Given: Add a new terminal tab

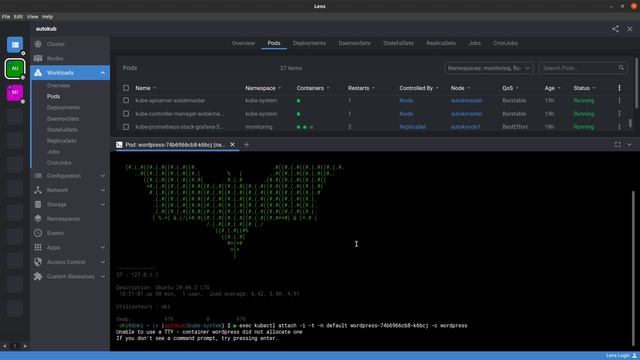Looking at the screenshot, I should (x=246, y=144).
